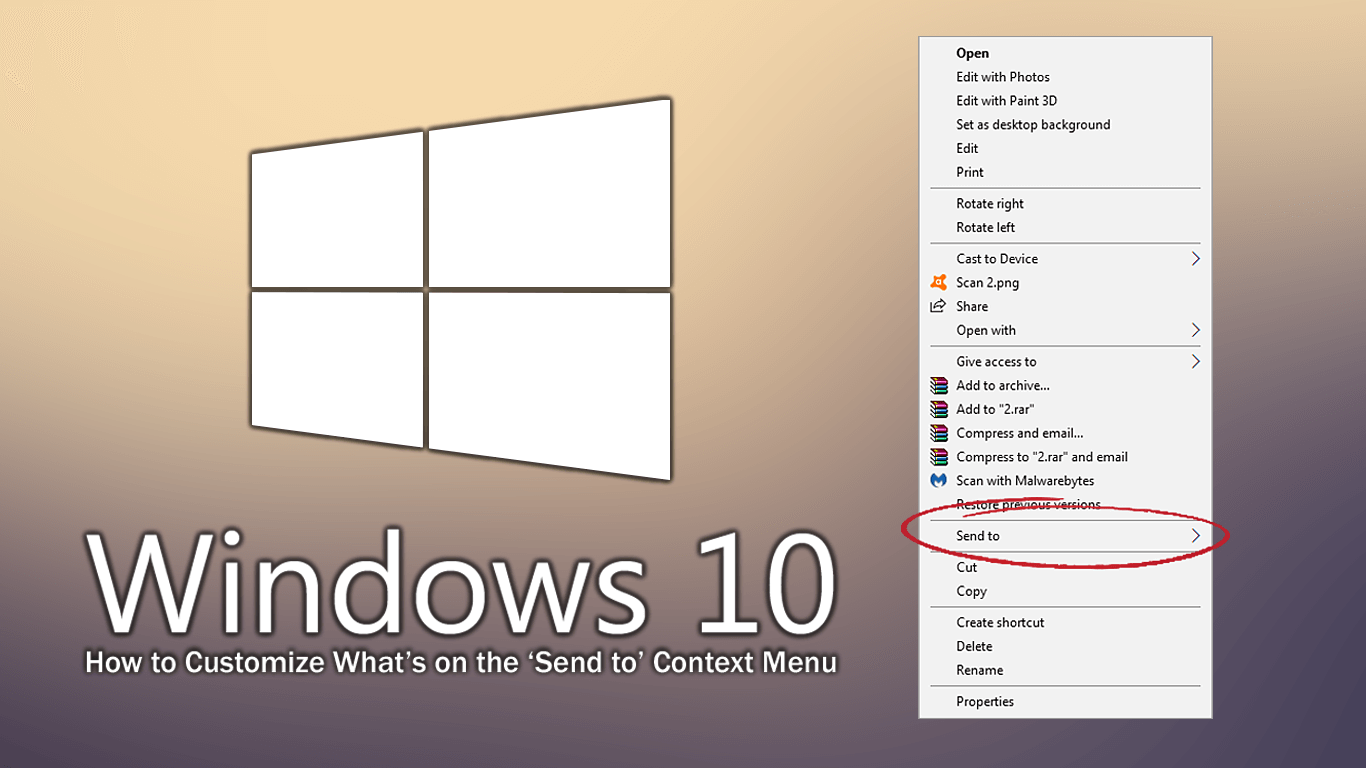Open the Send to entry
Viewport: 1366px width, 768px height.
978,536
